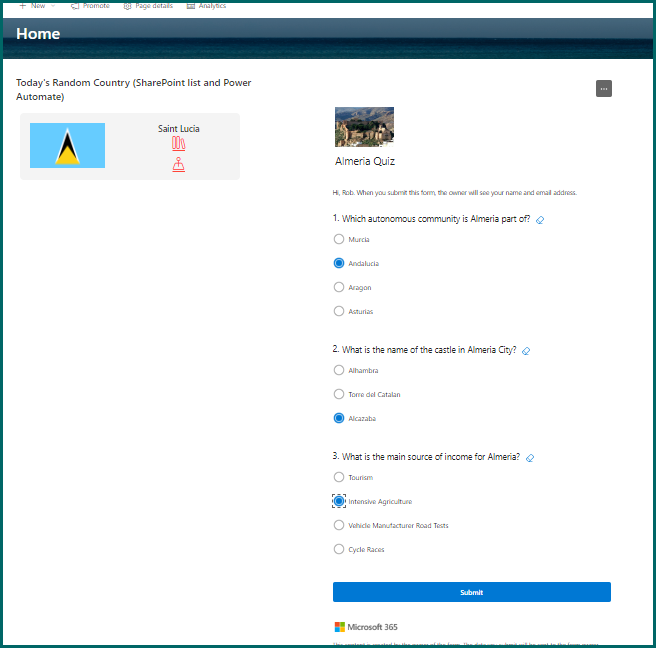
Task: Select Tourism as the income source
Action: click(x=339, y=477)
